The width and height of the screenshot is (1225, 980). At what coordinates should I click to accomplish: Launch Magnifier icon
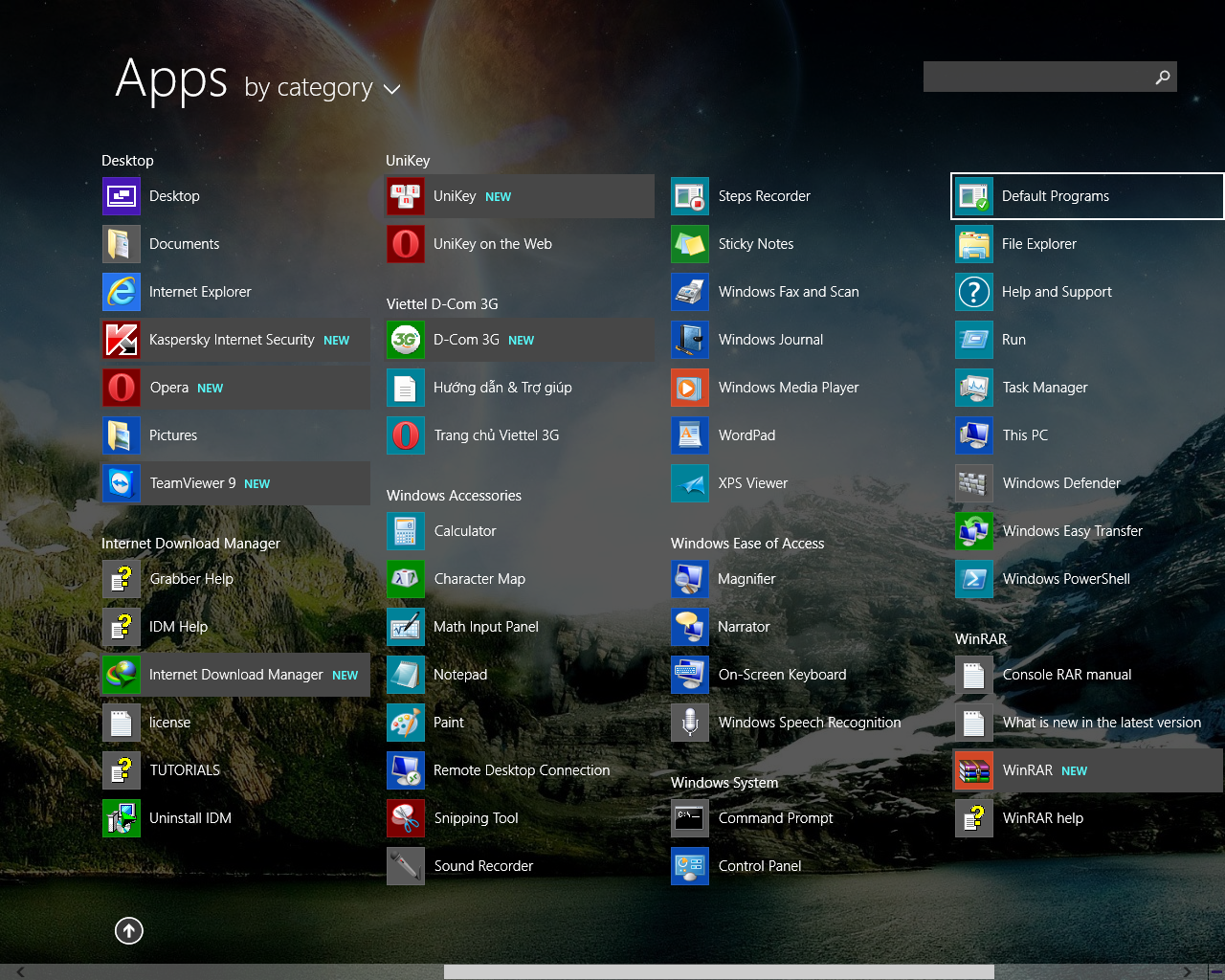(690, 579)
